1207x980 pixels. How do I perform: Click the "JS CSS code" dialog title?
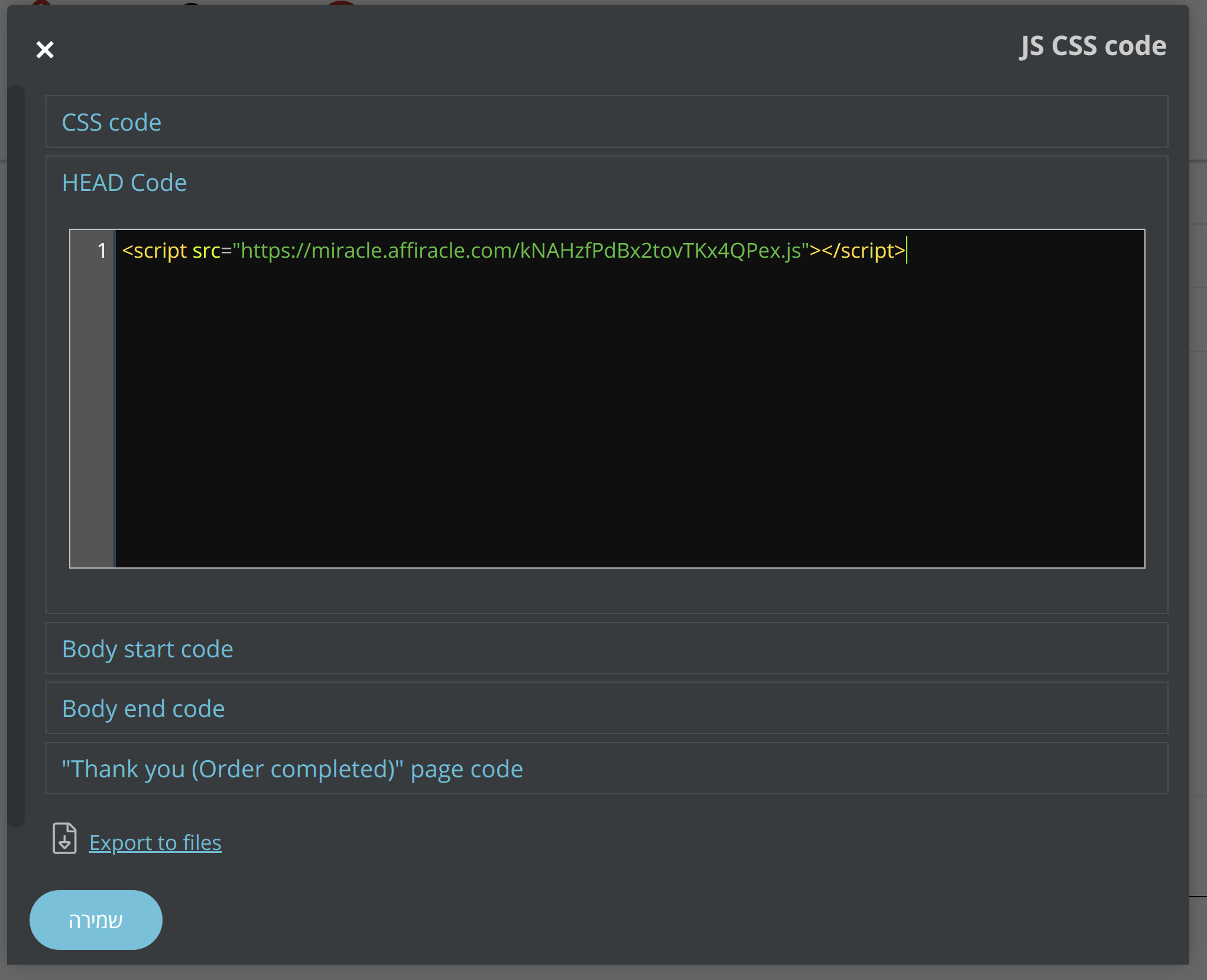point(1093,46)
